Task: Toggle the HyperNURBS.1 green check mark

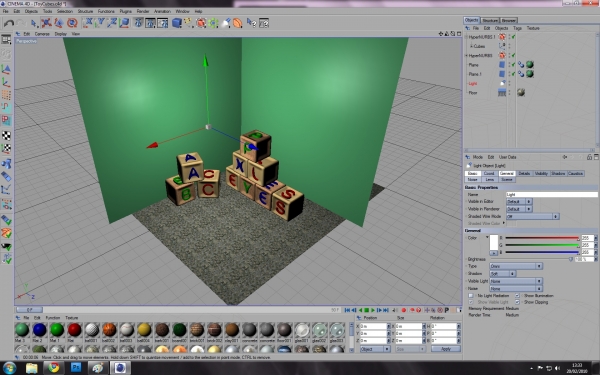Action: (x=514, y=37)
